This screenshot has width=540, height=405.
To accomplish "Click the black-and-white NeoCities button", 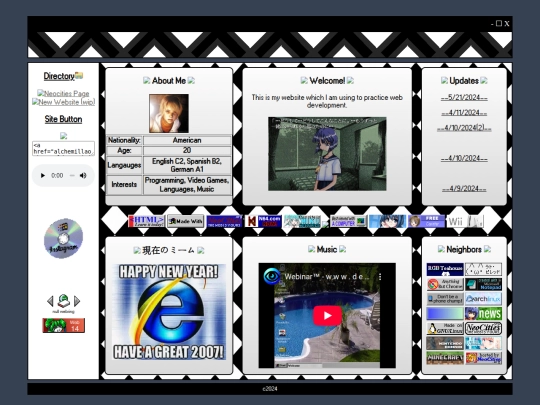I will pyautogui.click(x=483, y=328).
